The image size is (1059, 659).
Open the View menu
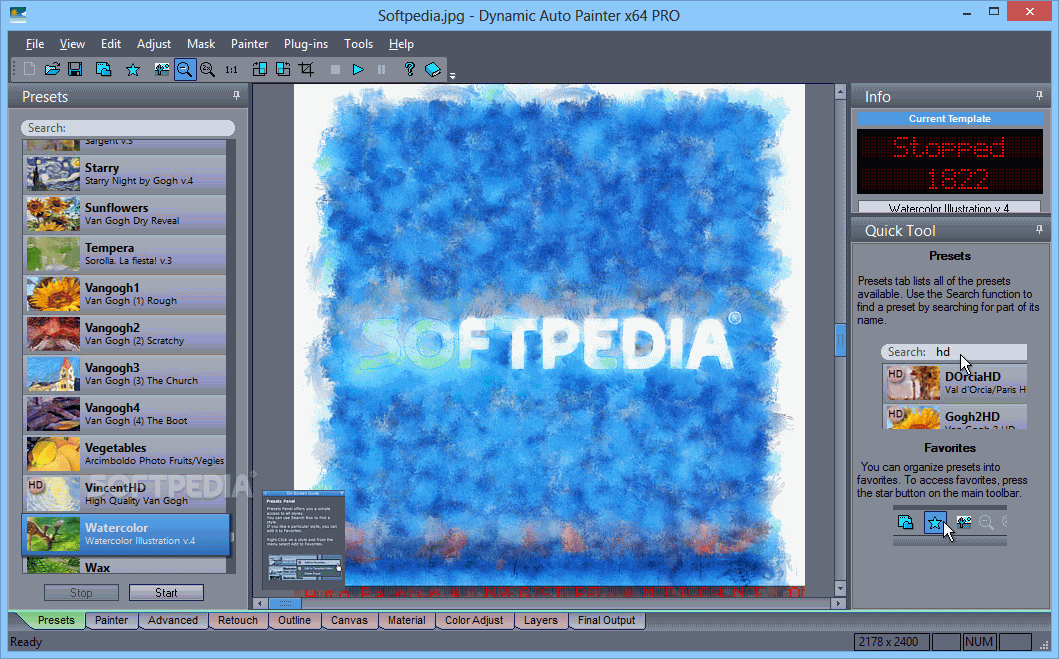[x=72, y=44]
